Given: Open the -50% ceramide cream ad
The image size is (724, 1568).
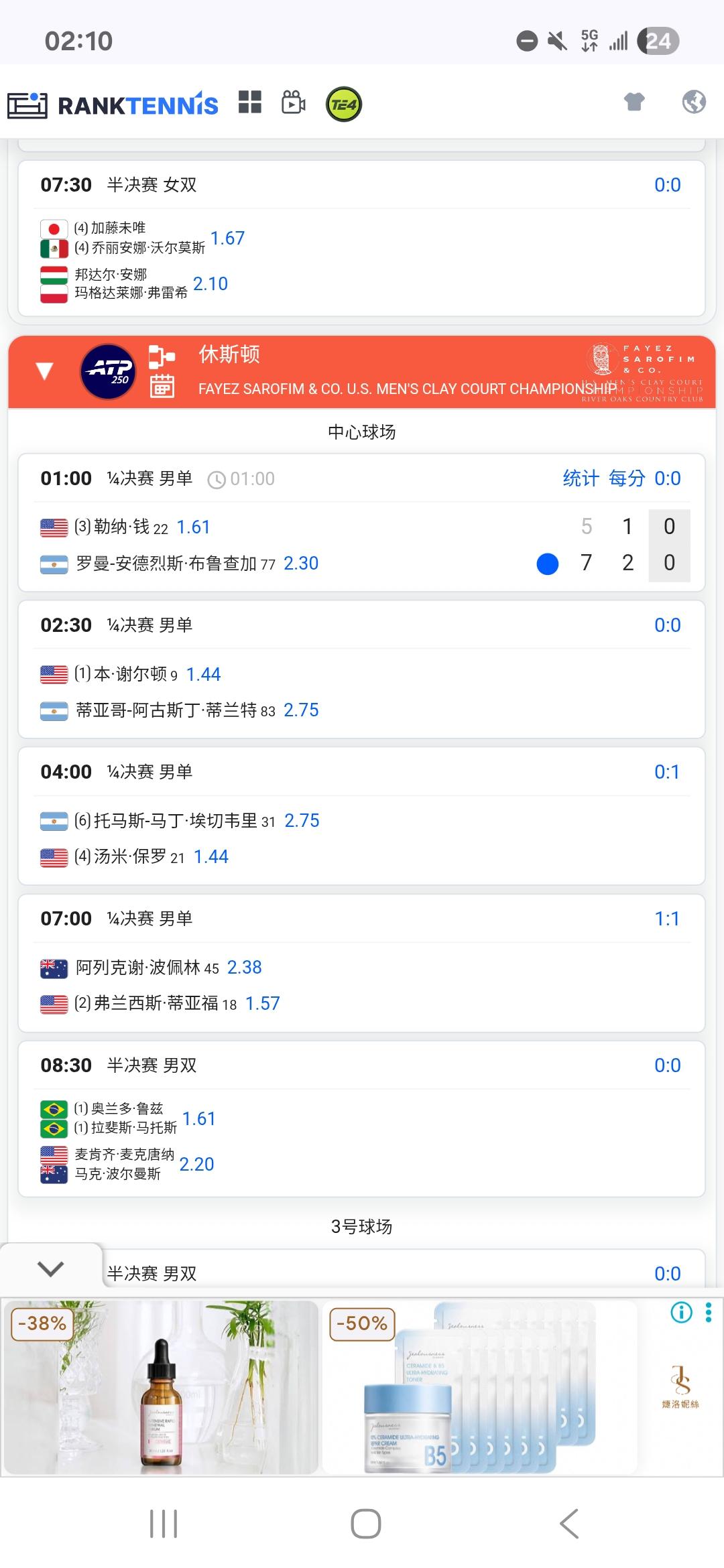Looking at the screenshot, I should coord(479,1387).
